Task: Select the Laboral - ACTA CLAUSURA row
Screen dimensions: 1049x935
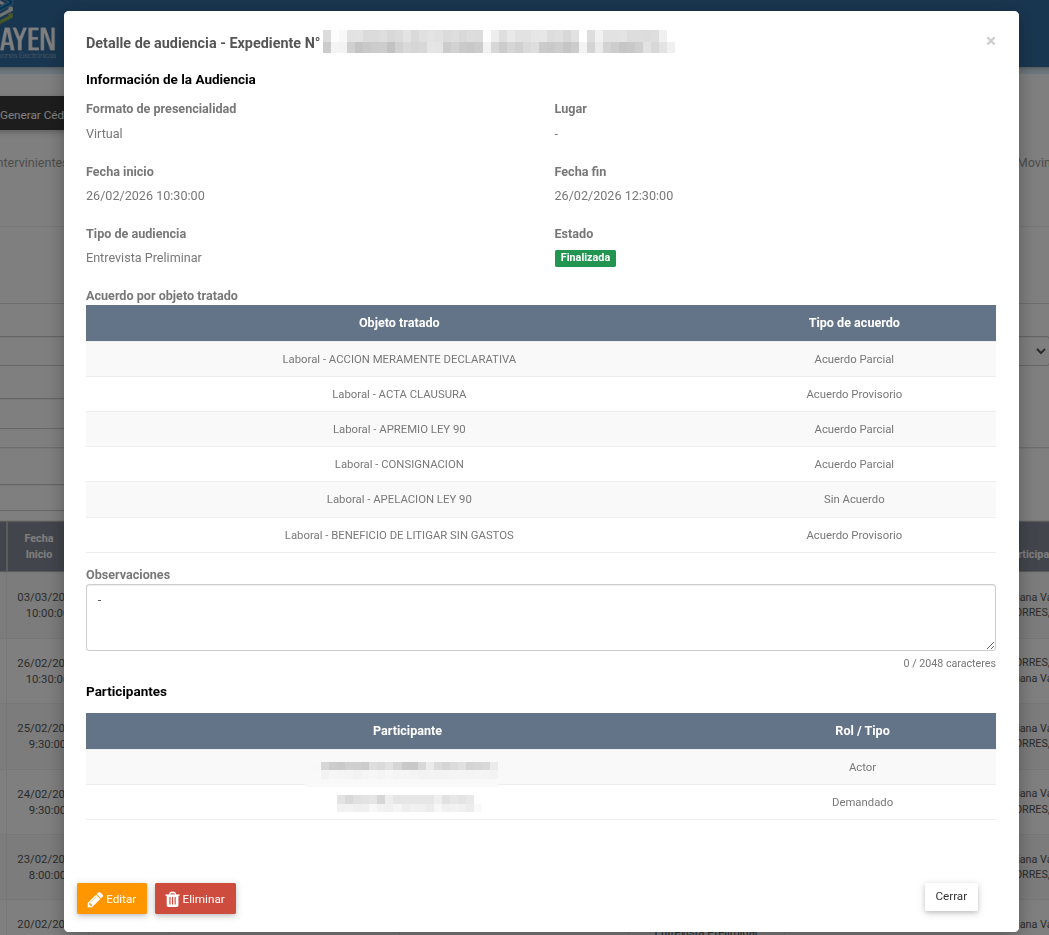Action: [x=399, y=394]
